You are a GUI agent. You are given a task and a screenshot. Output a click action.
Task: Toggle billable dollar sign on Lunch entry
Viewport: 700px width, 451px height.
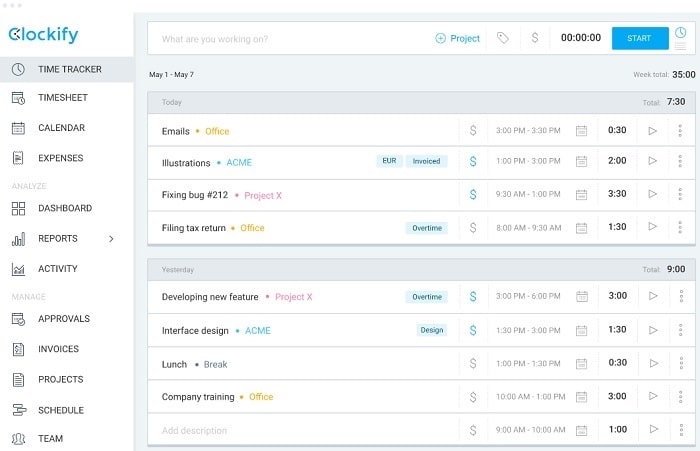tap(473, 363)
